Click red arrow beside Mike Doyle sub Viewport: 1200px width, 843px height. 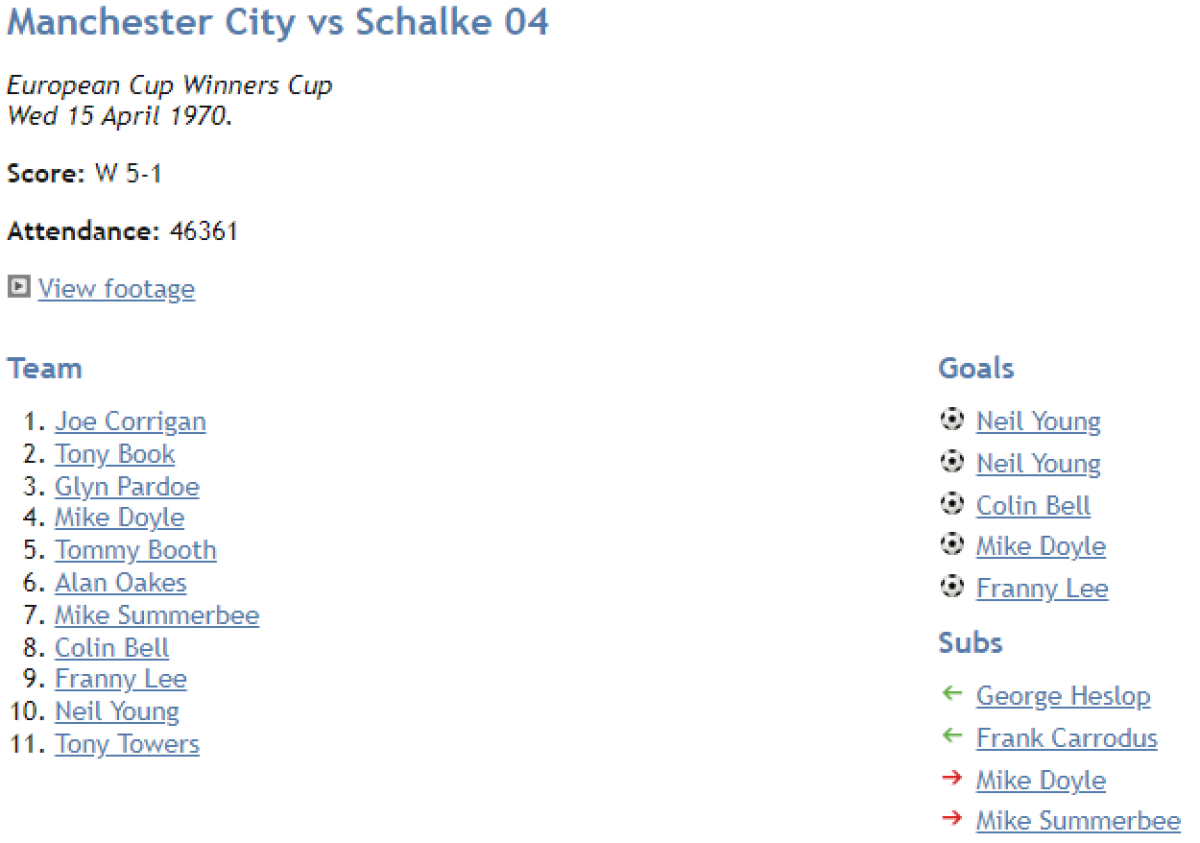(952, 778)
